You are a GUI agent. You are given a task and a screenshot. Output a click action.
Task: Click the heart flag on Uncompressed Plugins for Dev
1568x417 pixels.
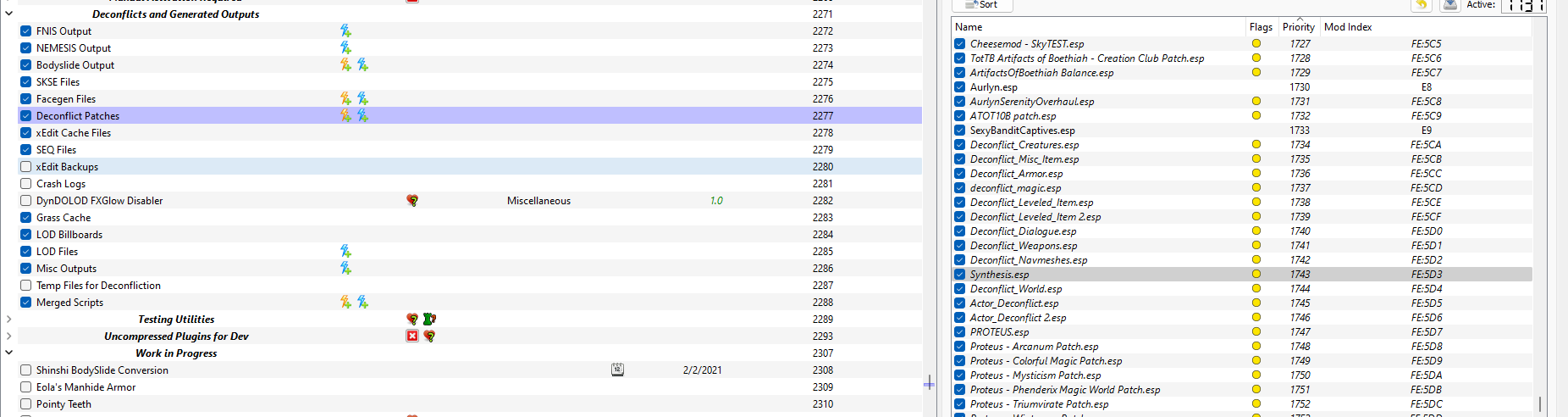click(x=429, y=336)
